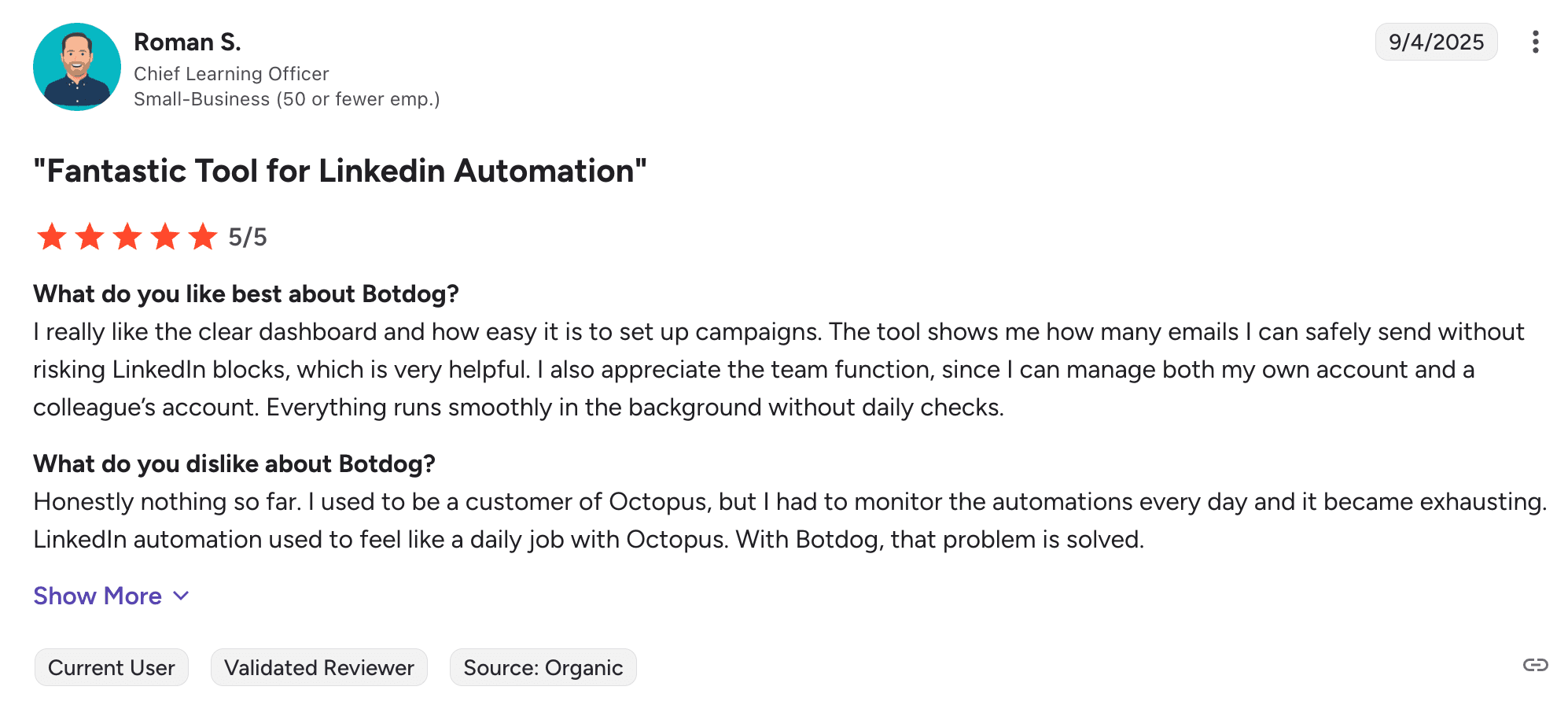The image size is (1568, 705).
Task: Click reviewer name Roman S.
Action: coord(187,42)
